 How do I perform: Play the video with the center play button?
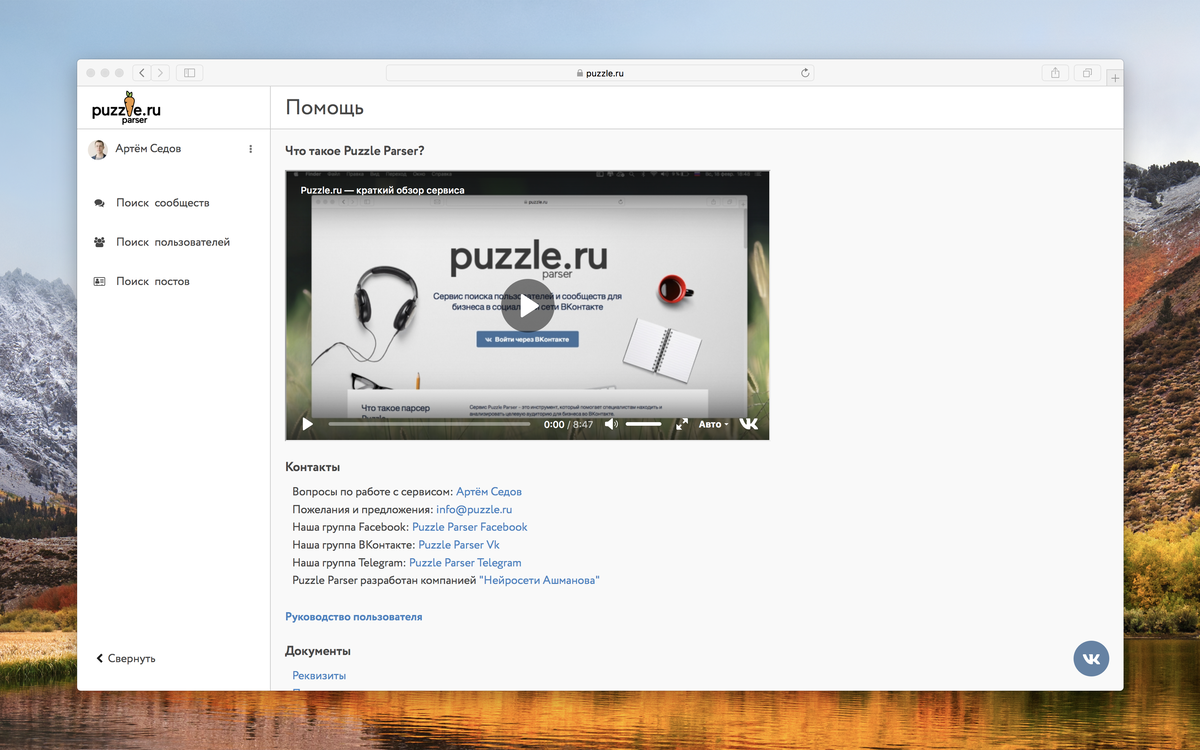coord(527,306)
